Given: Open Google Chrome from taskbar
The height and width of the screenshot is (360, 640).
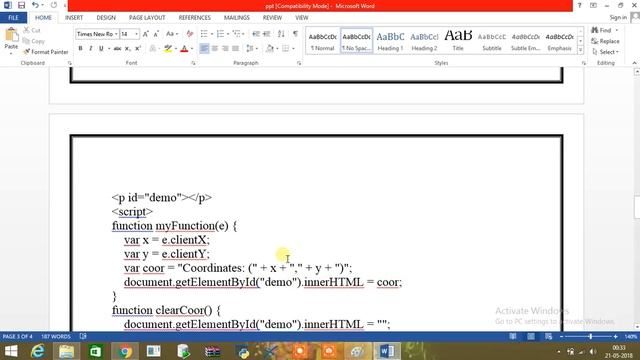Looking at the screenshot, I should coord(125,351).
